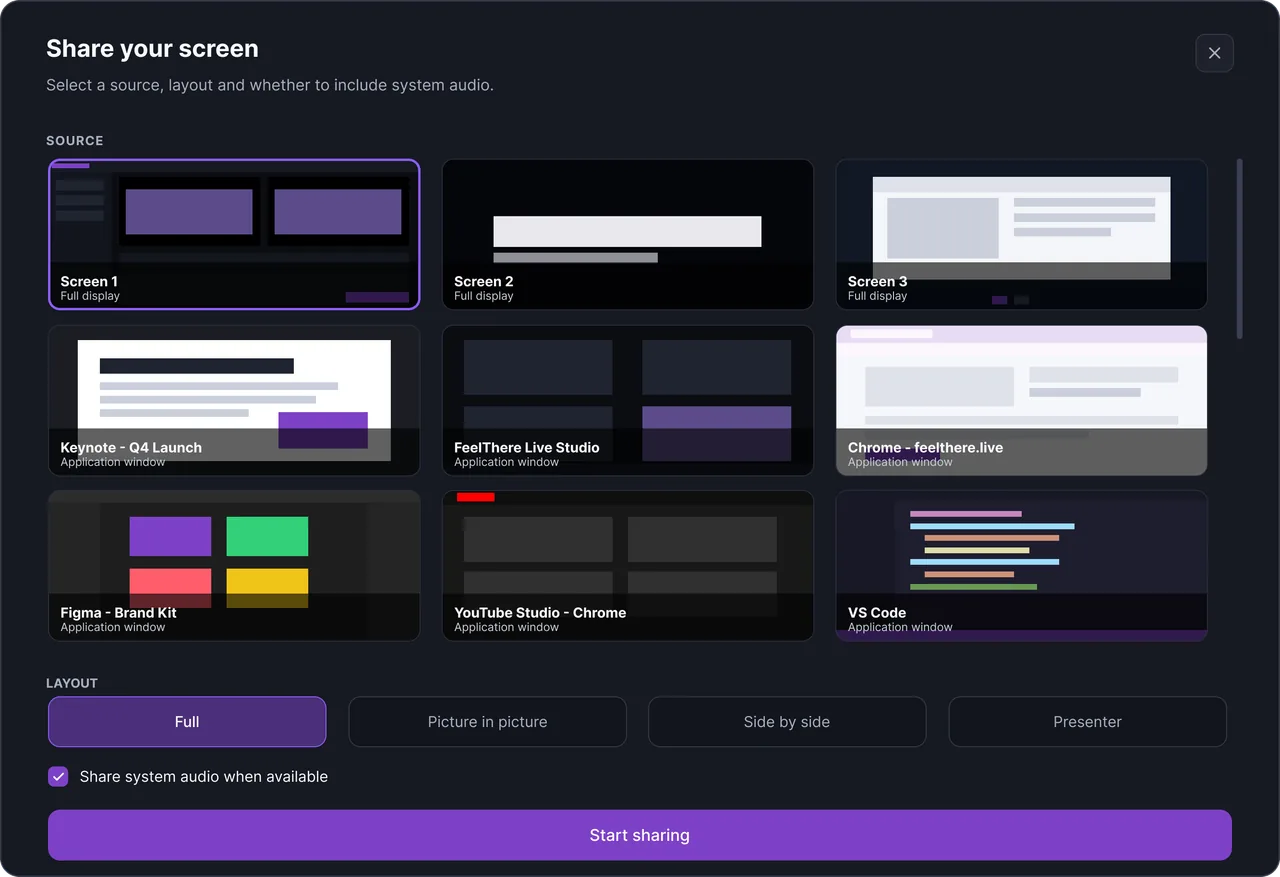Choose the FeelThere Live Studio window
The width and height of the screenshot is (1280, 877).
pos(628,400)
